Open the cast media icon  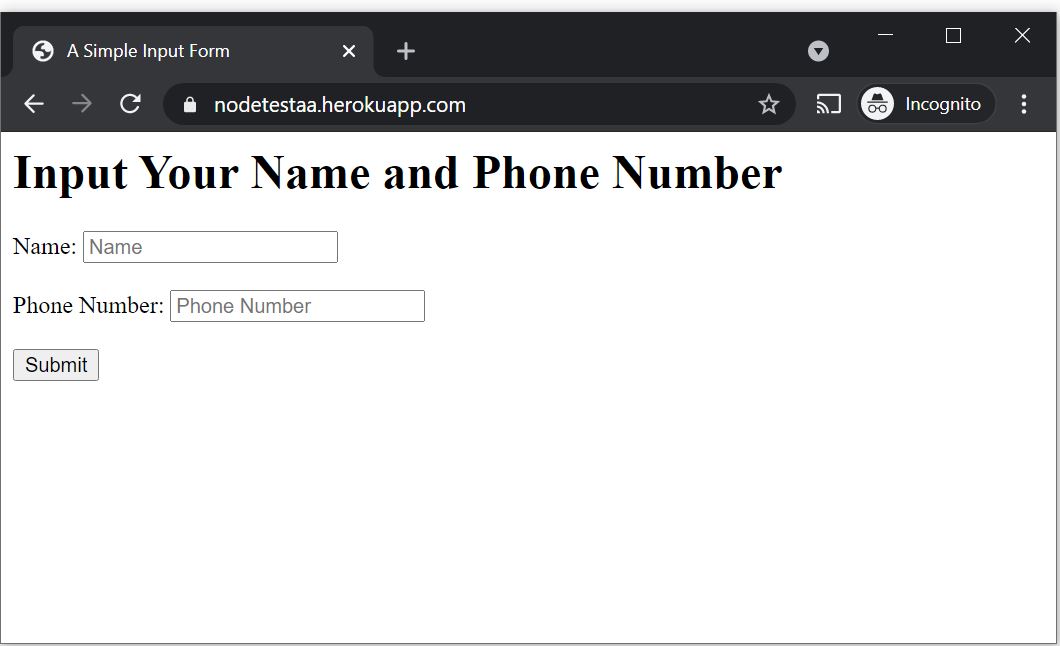pos(829,104)
